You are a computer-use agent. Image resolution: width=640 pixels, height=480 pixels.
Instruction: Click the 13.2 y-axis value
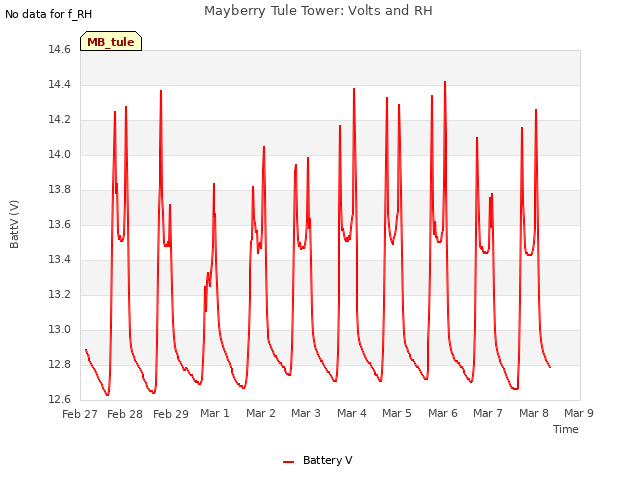click(60, 294)
